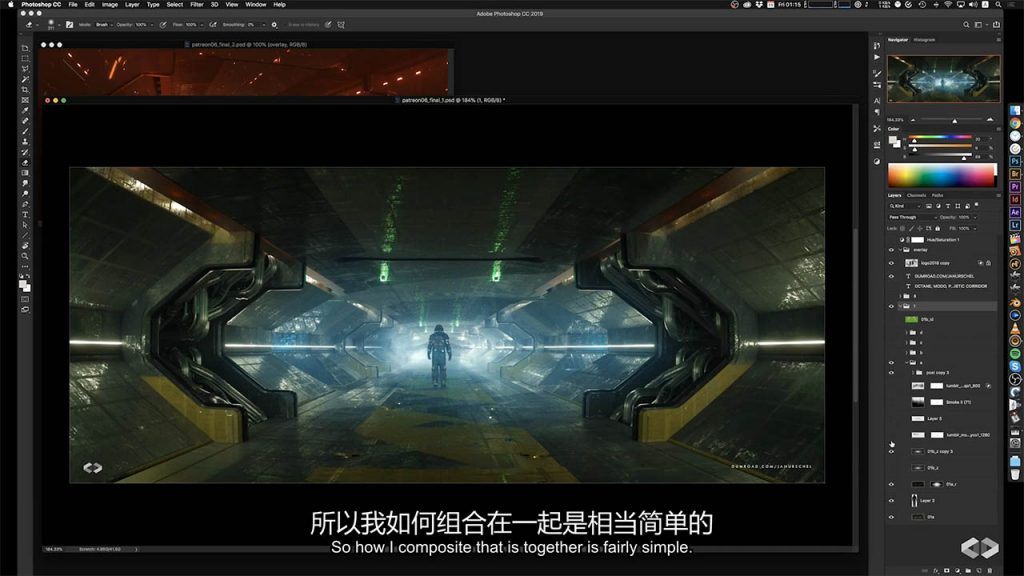
Task: Select the Gradient tool
Action: pyautogui.click(x=25, y=173)
